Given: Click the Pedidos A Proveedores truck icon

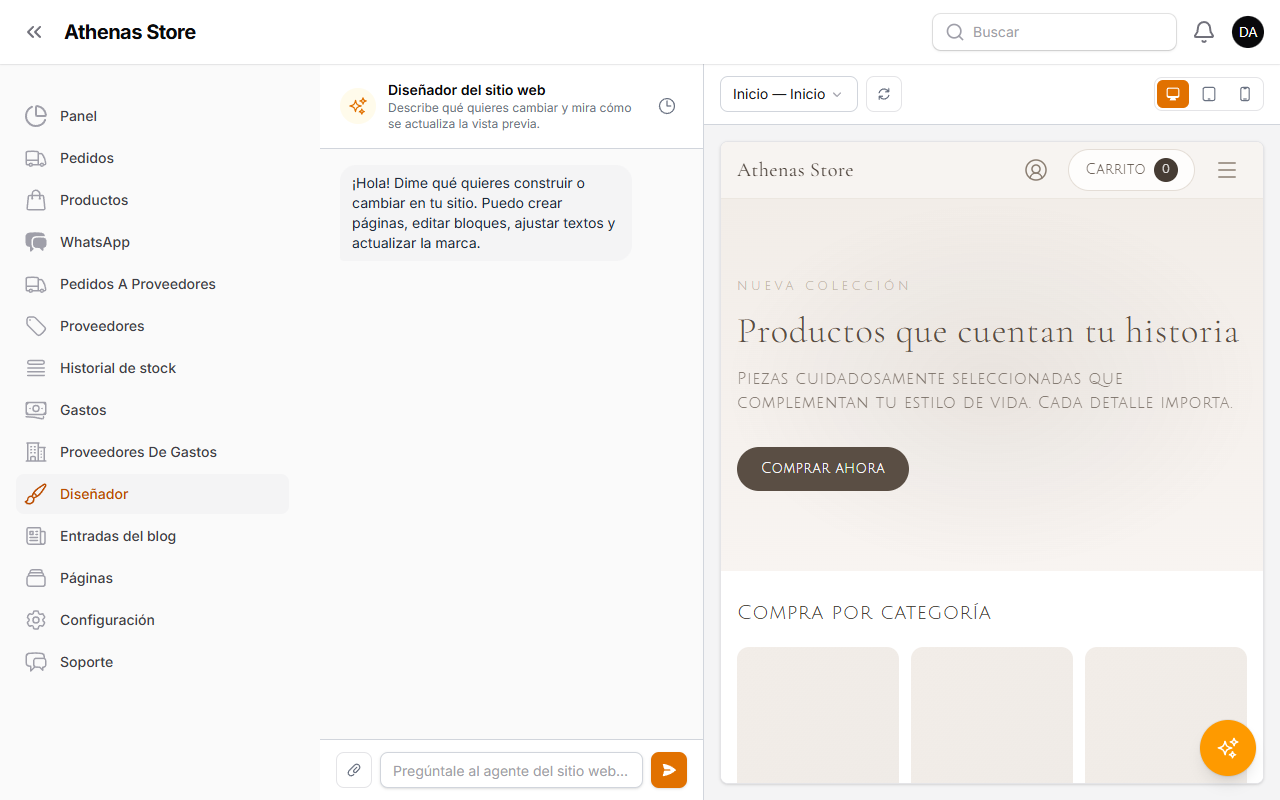Looking at the screenshot, I should tap(36, 284).
